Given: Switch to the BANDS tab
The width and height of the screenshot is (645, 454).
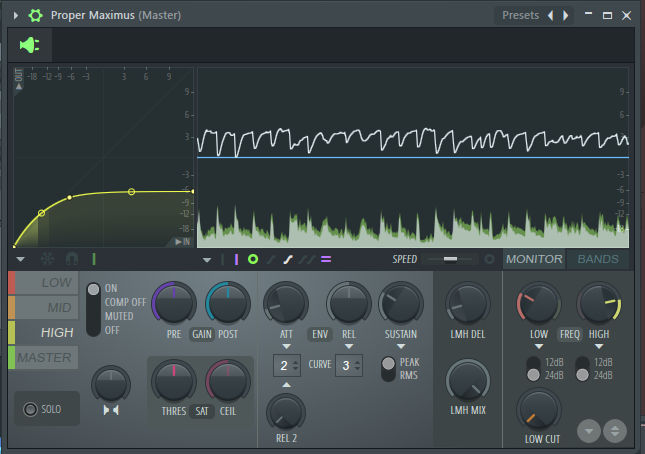Looking at the screenshot, I should [598, 259].
